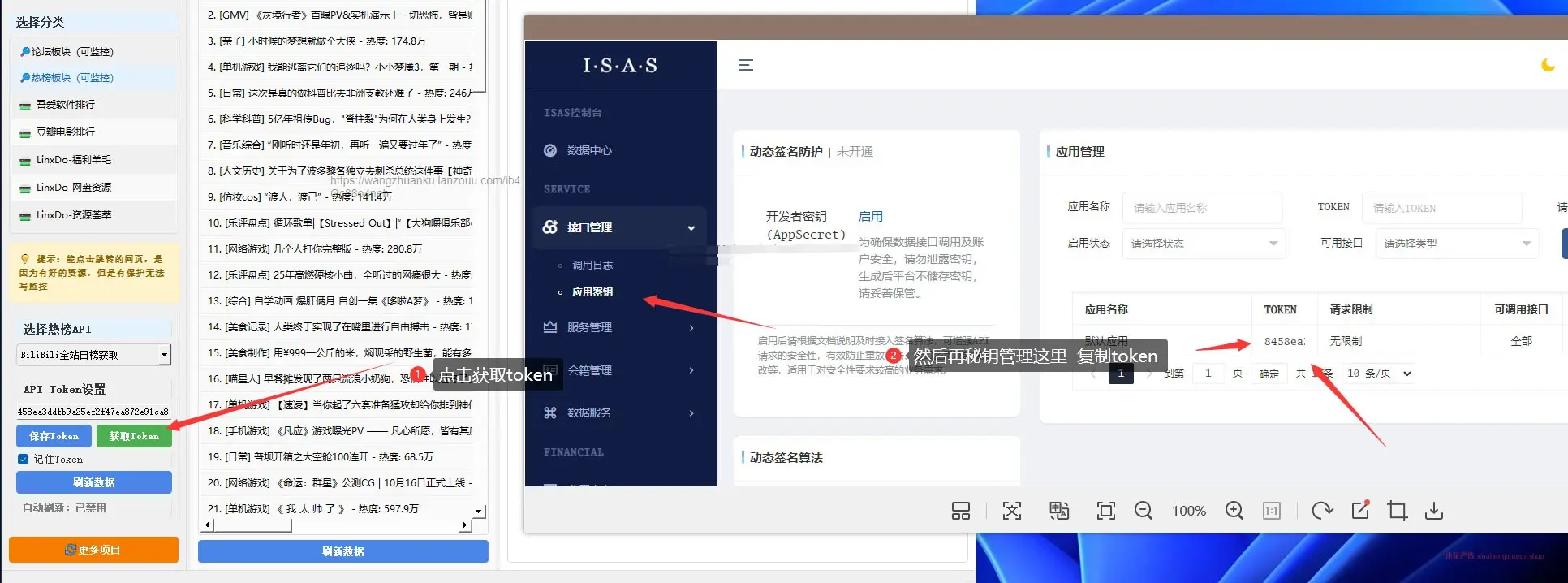The image size is (1568, 583).
Task: Collapse the 接口管理 menu chevron
Action: [x=691, y=228]
